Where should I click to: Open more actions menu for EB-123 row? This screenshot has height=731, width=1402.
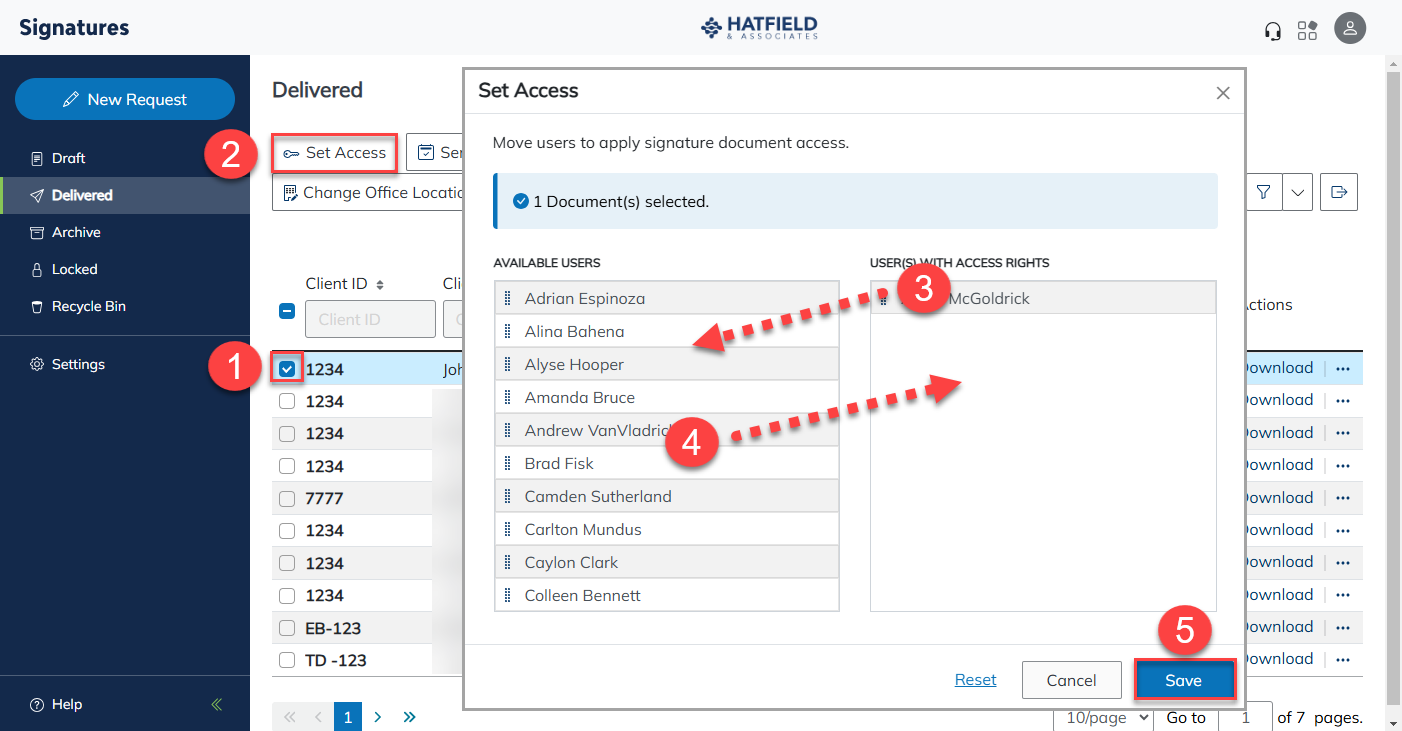click(1342, 628)
